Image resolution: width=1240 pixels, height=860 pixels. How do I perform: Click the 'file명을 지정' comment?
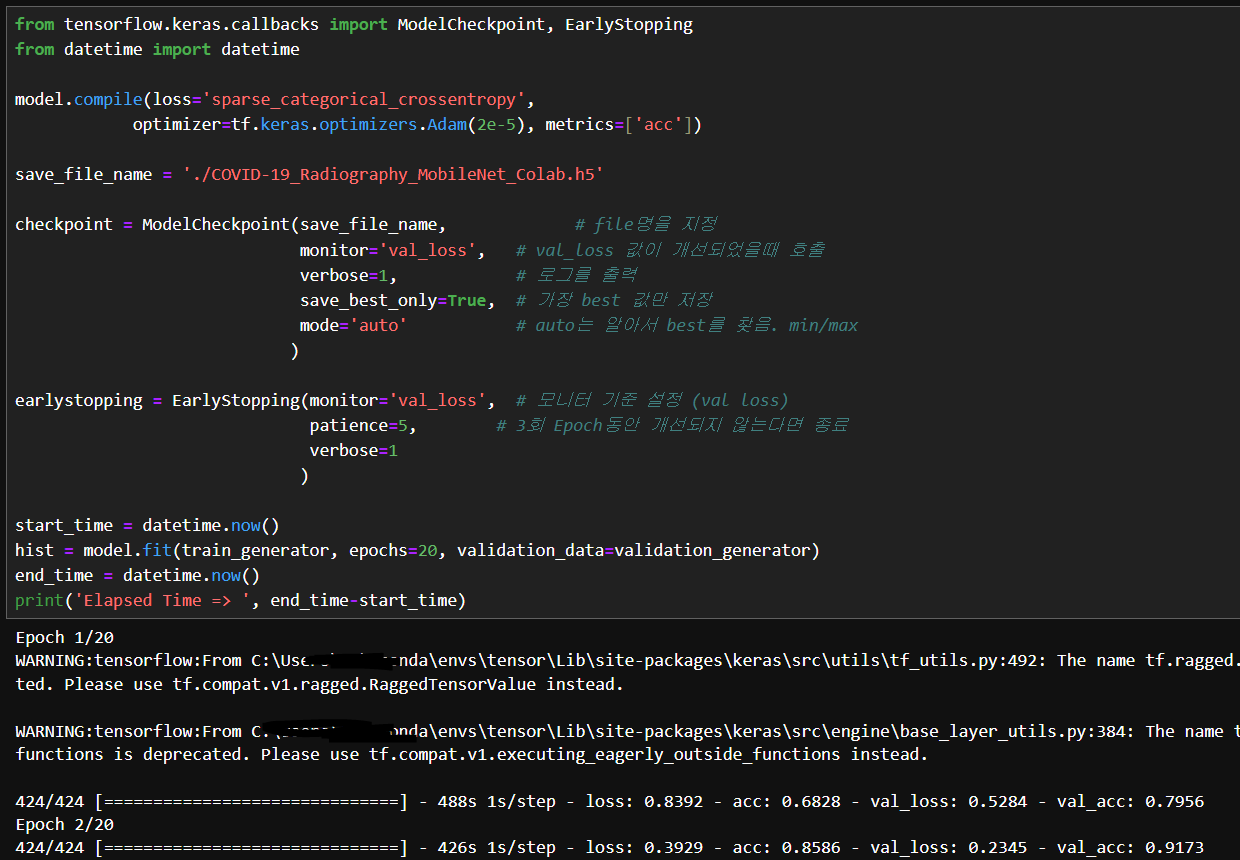click(x=646, y=224)
